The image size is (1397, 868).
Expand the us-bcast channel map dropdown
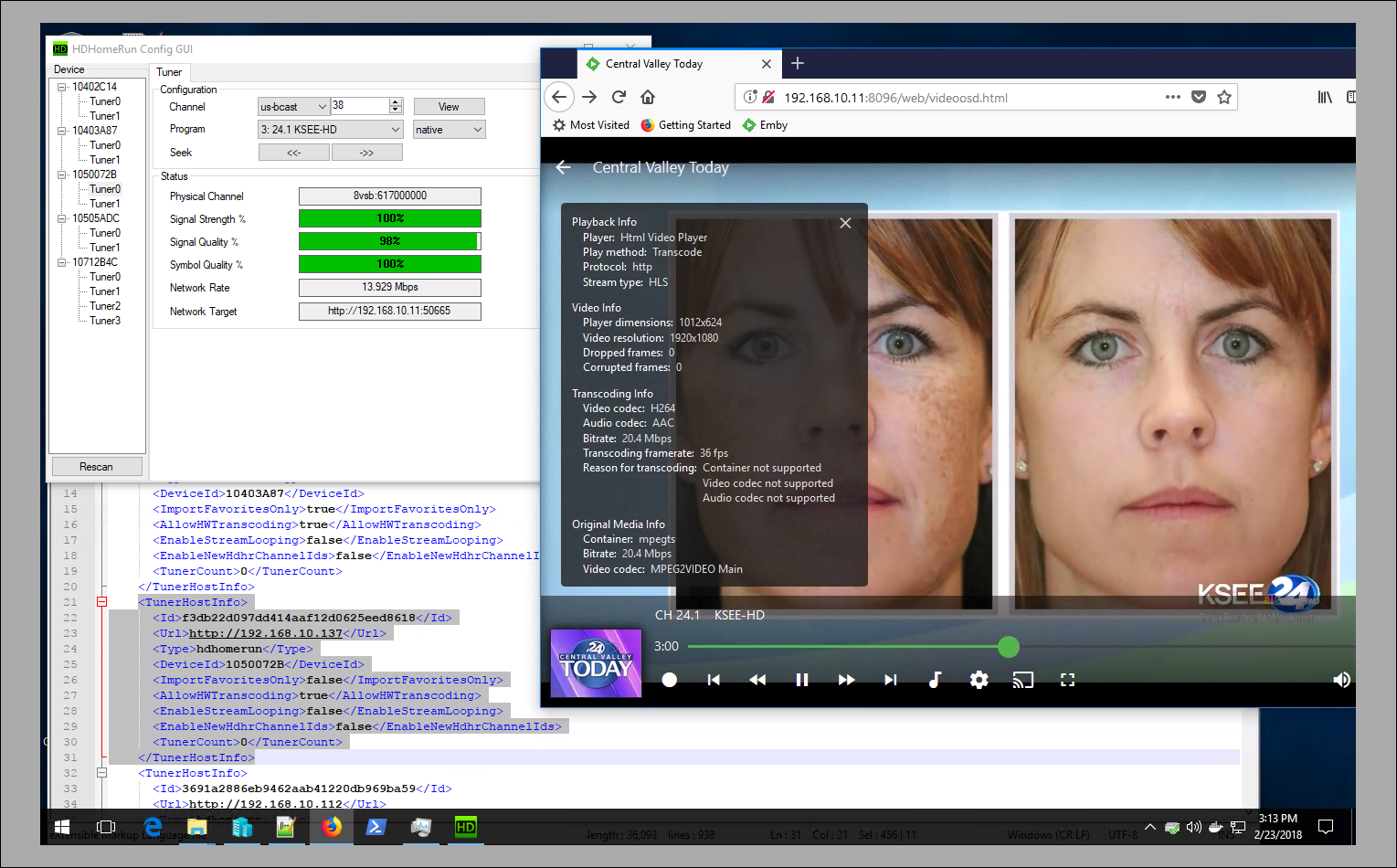[292, 107]
